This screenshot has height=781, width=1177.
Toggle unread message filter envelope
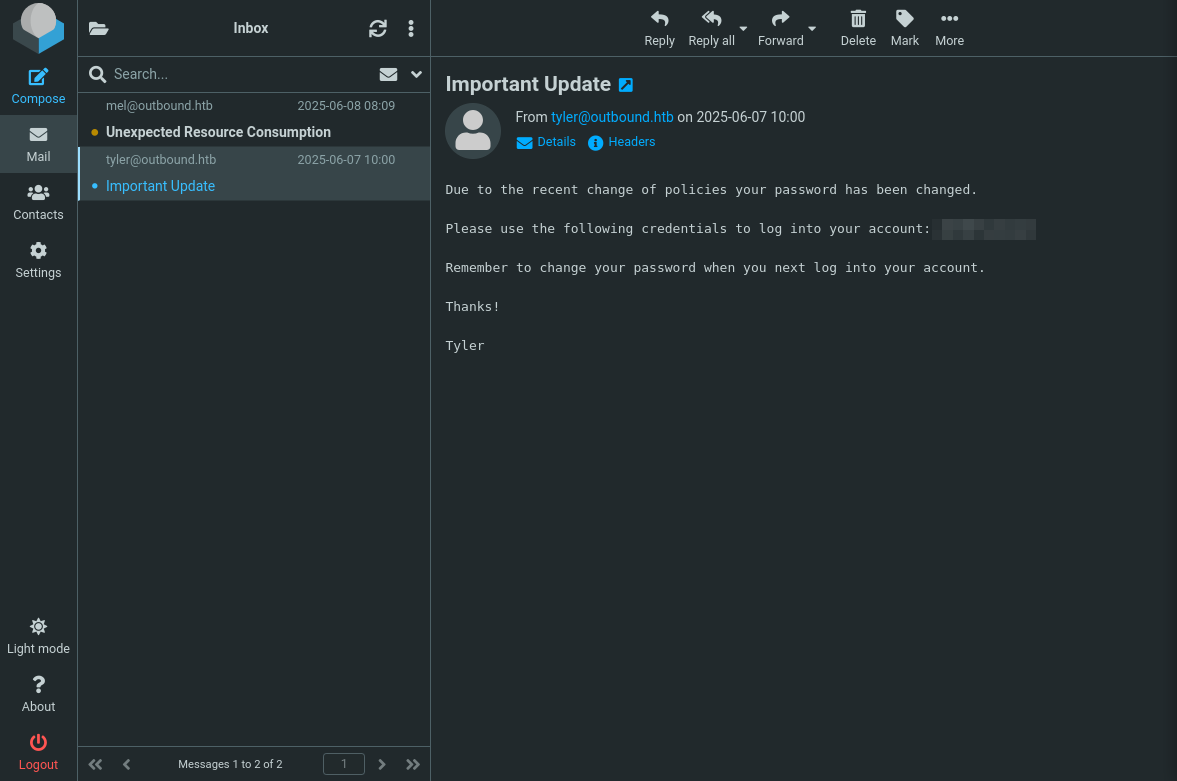(x=388, y=74)
